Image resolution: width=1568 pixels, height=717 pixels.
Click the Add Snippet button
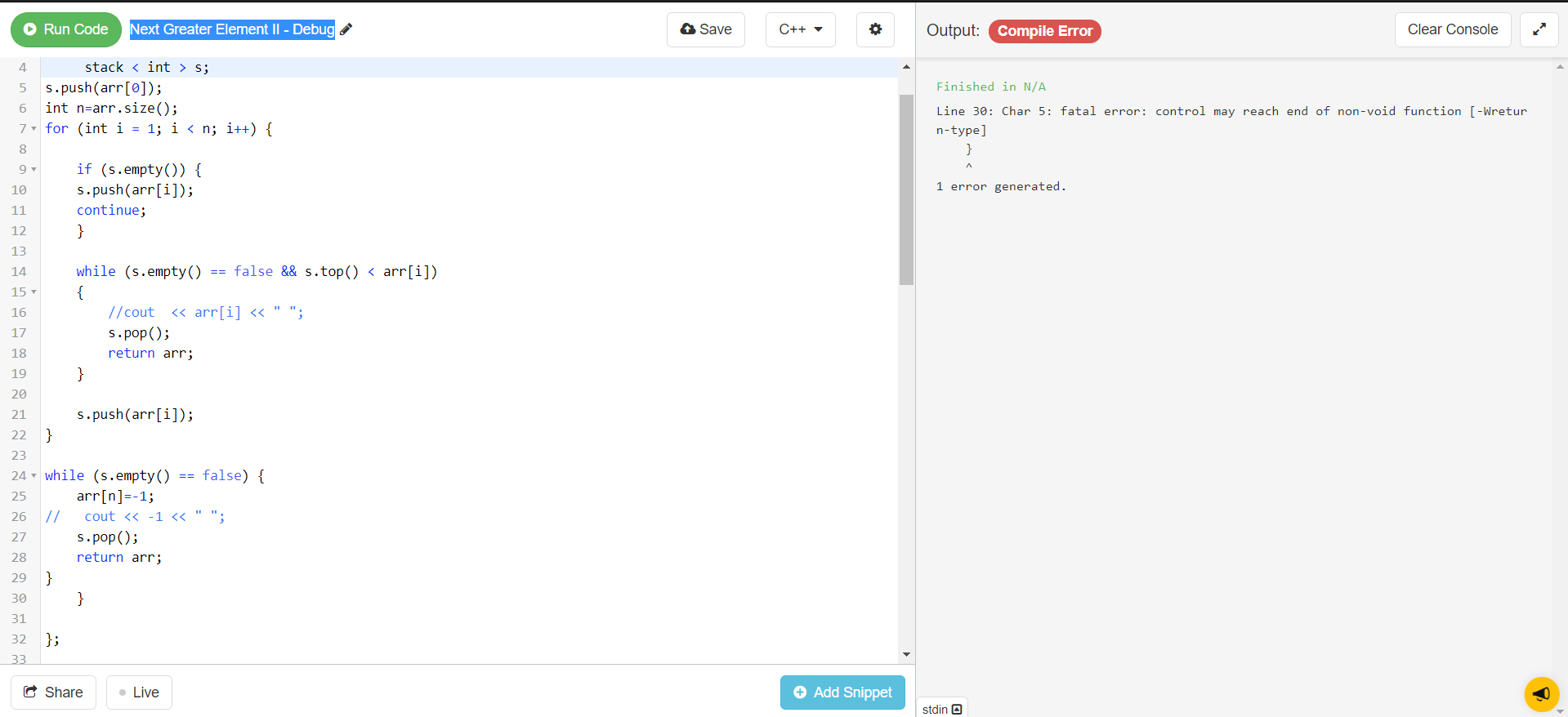coord(842,693)
